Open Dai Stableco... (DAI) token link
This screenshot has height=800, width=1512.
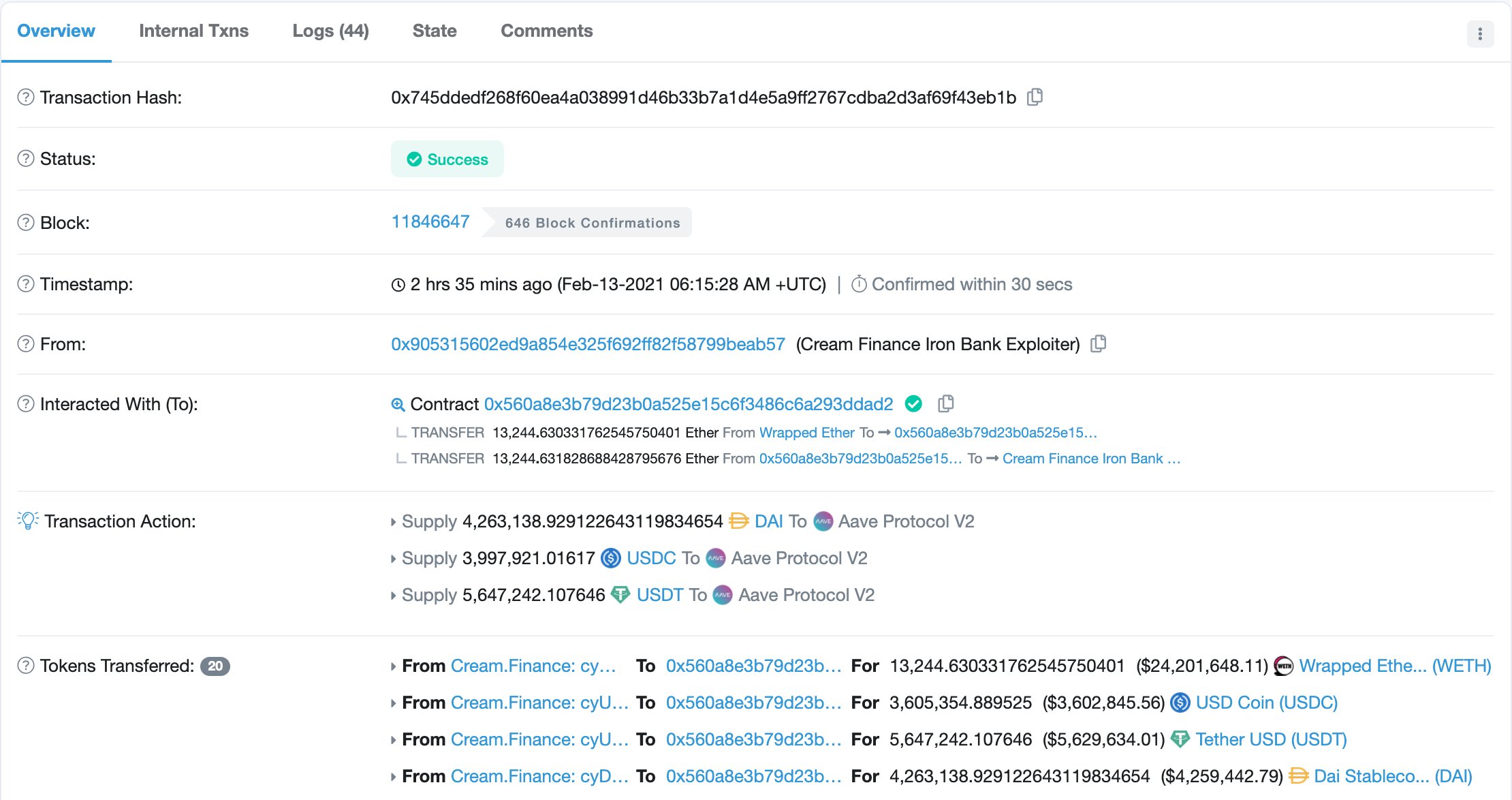(1393, 776)
